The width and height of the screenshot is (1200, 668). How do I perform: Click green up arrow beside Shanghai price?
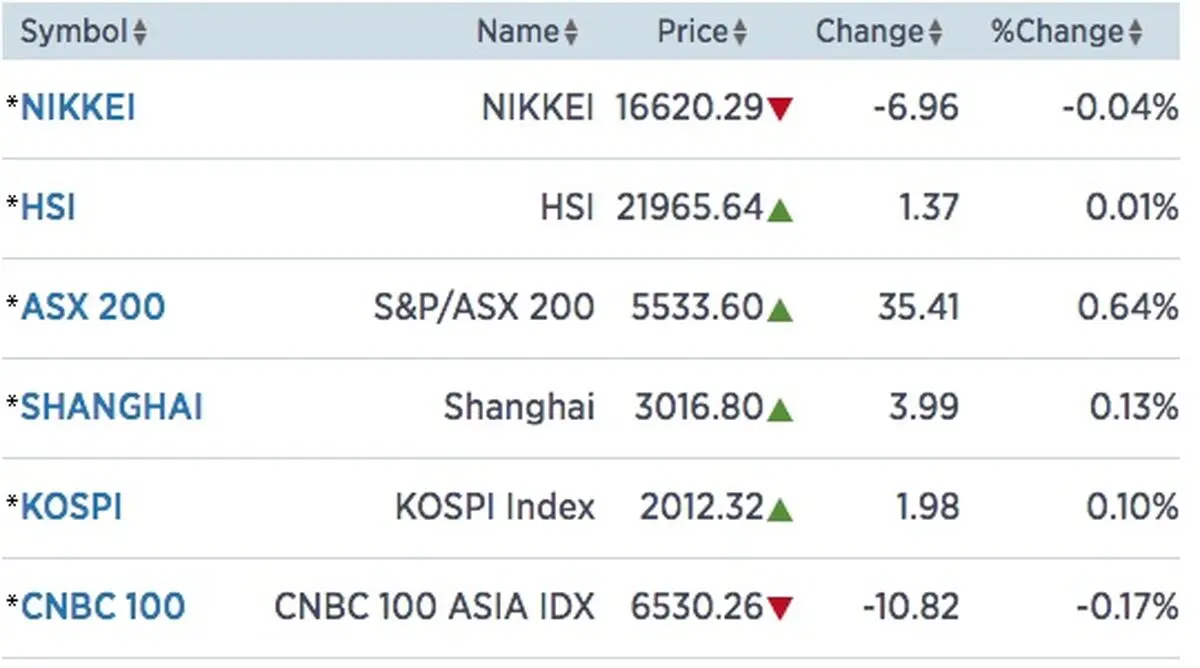click(x=780, y=408)
